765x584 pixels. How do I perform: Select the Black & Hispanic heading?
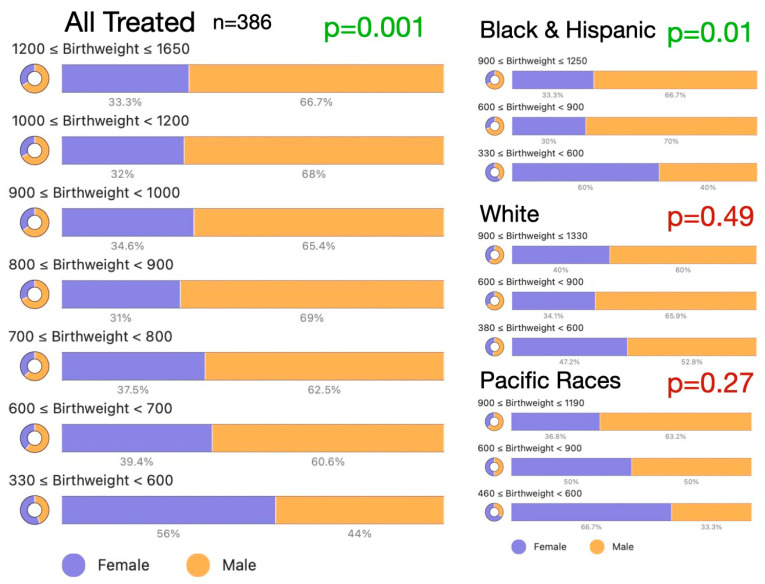click(567, 30)
